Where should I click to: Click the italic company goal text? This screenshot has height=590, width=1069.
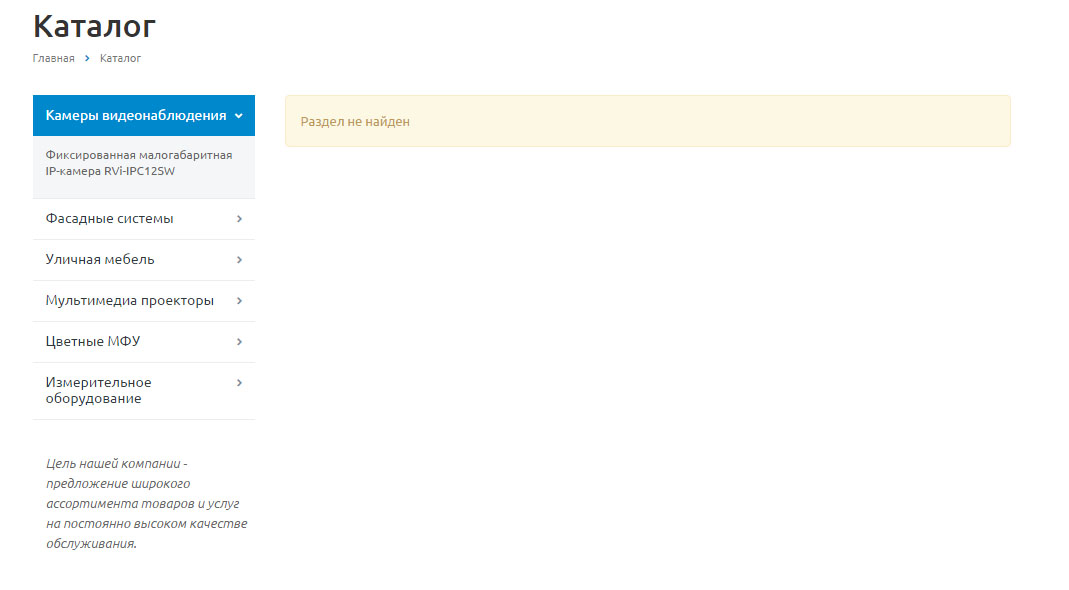point(146,503)
